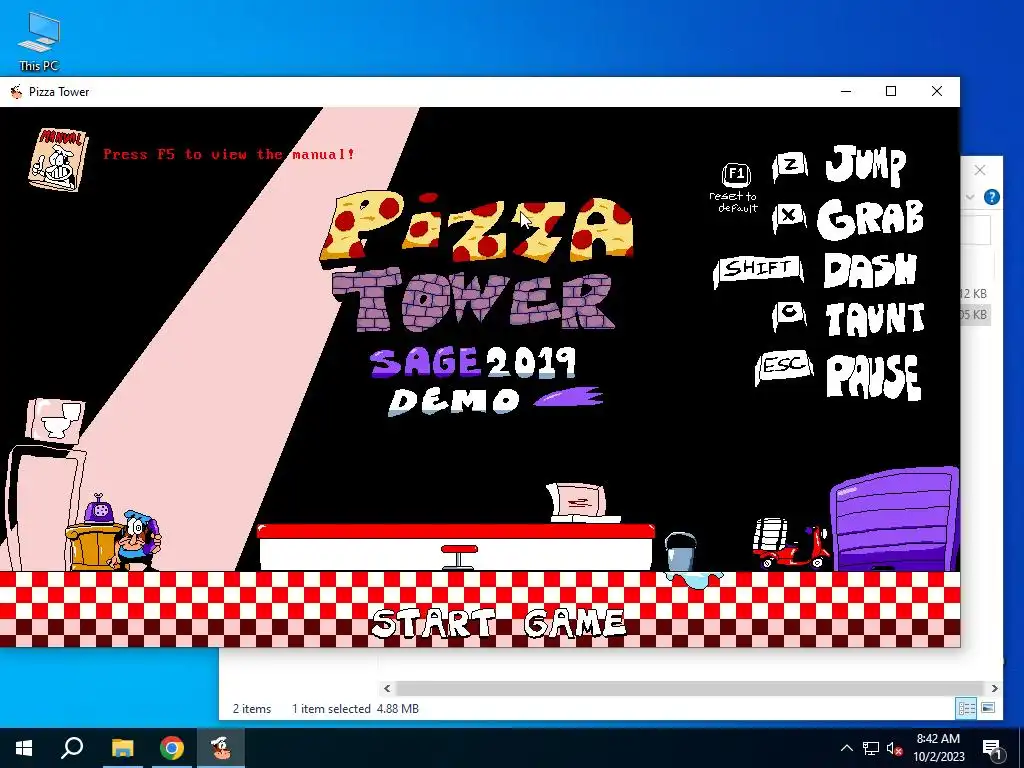Click the purple garage shutter door
This screenshot has height=768, width=1024.
895,519
